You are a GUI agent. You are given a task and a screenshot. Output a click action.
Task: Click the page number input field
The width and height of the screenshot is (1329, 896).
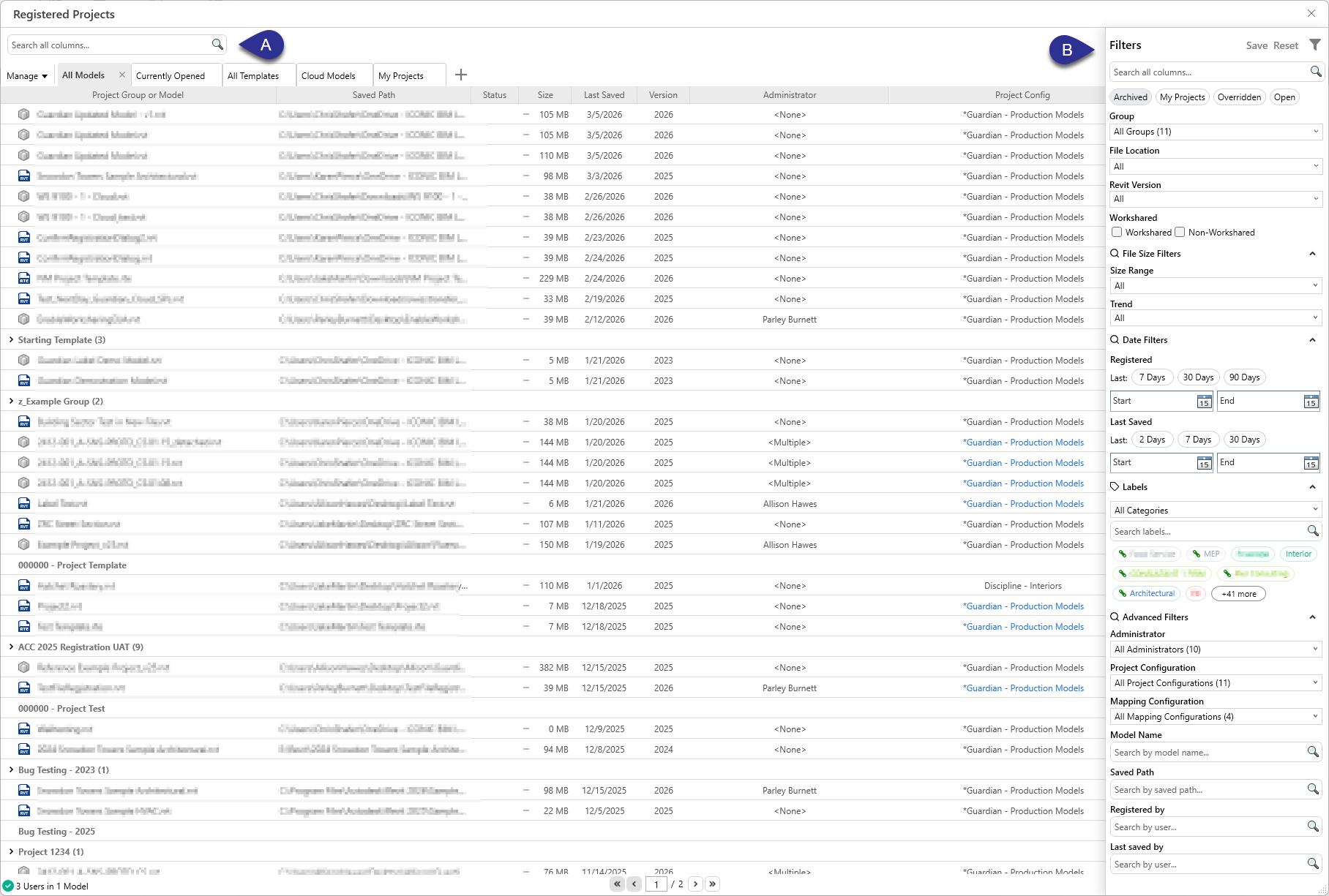pyautogui.click(x=656, y=884)
